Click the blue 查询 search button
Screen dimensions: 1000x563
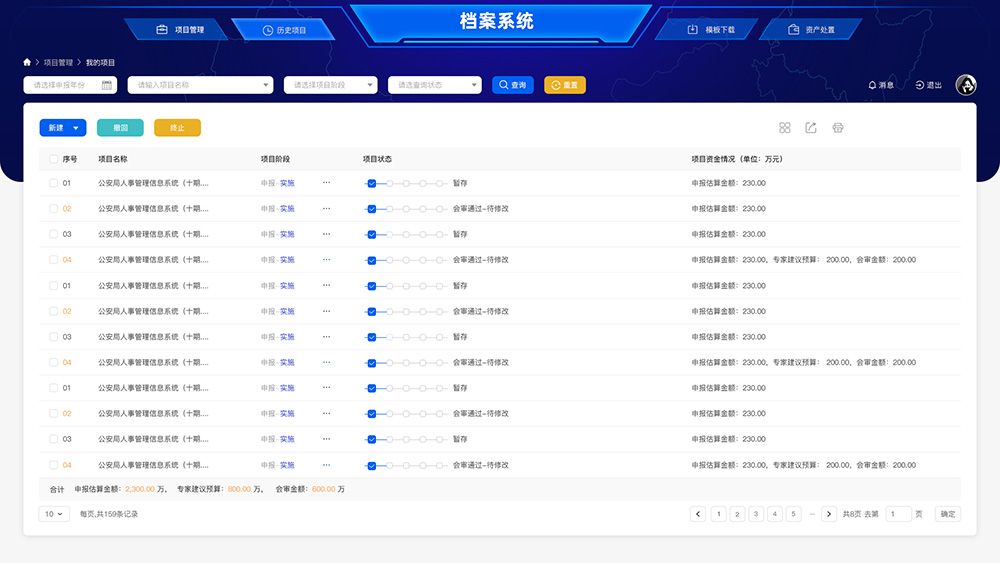click(513, 85)
